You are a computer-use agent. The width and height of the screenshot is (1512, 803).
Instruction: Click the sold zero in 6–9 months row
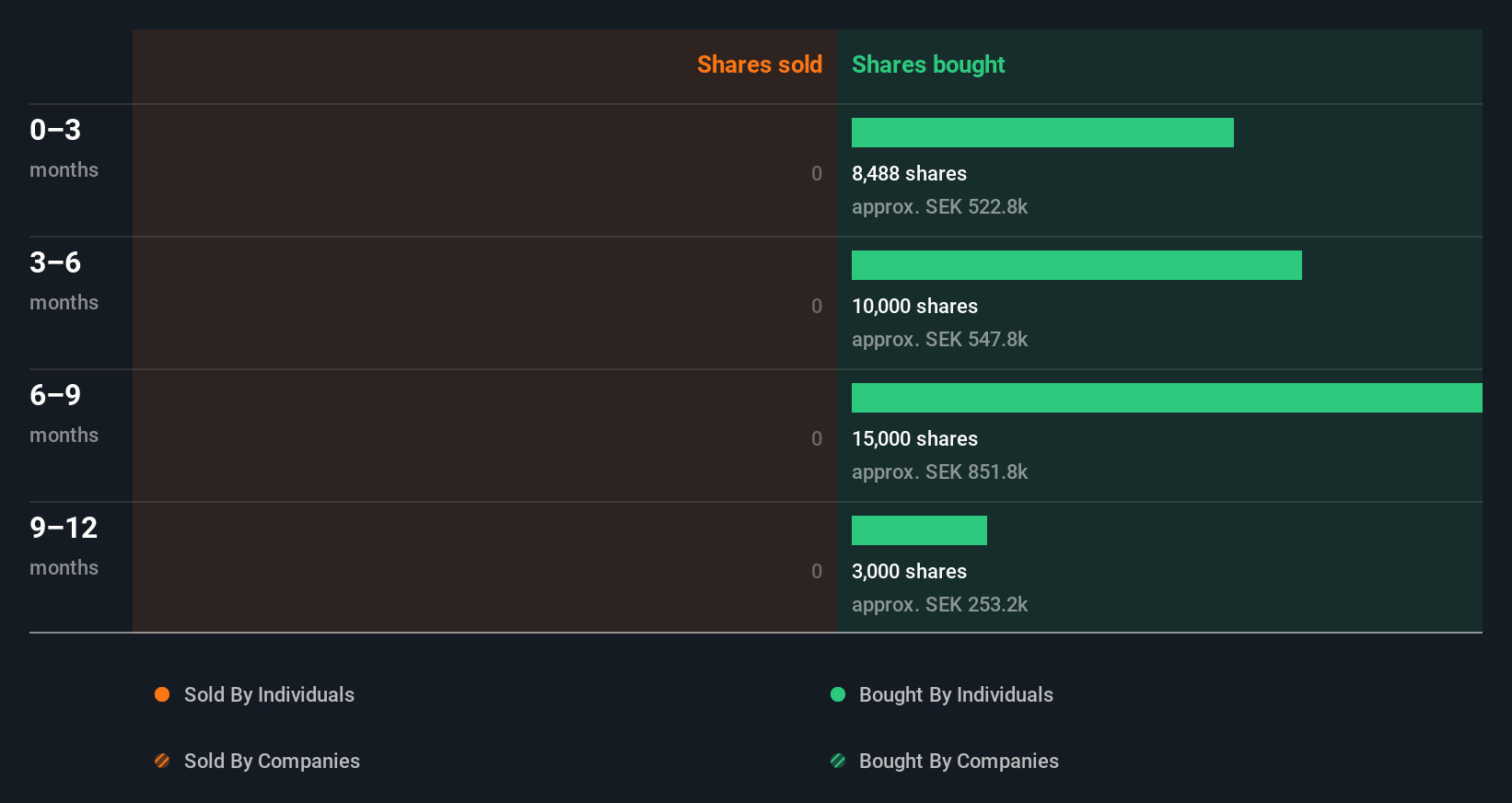[817, 438]
